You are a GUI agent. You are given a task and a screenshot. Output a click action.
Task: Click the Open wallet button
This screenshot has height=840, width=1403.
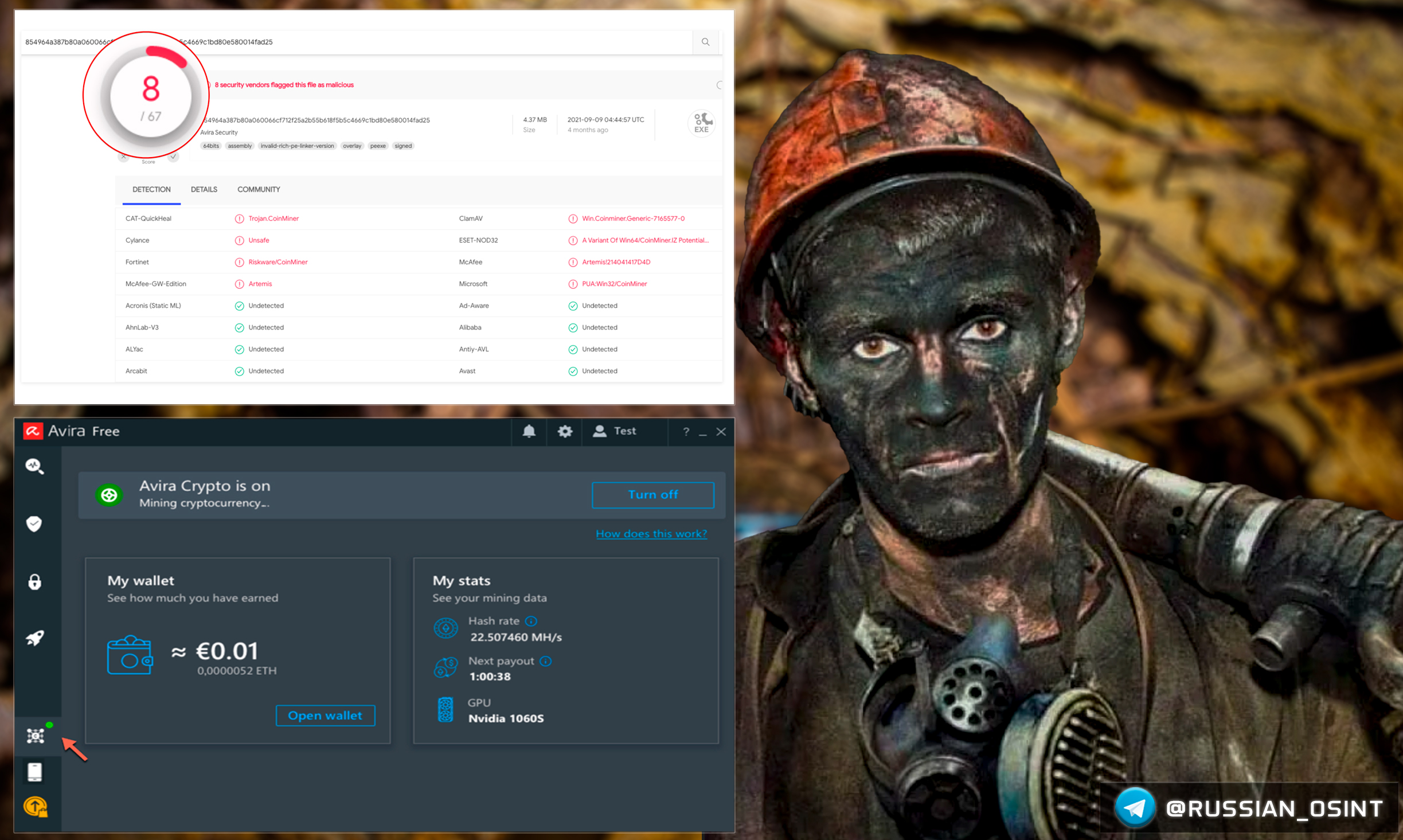point(325,716)
